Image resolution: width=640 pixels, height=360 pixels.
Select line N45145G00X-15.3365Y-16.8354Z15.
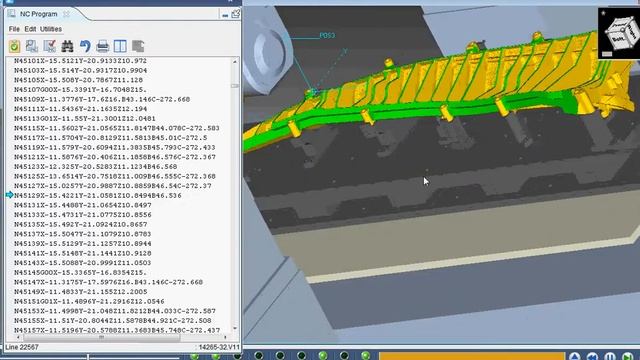pyautogui.click(x=80, y=273)
